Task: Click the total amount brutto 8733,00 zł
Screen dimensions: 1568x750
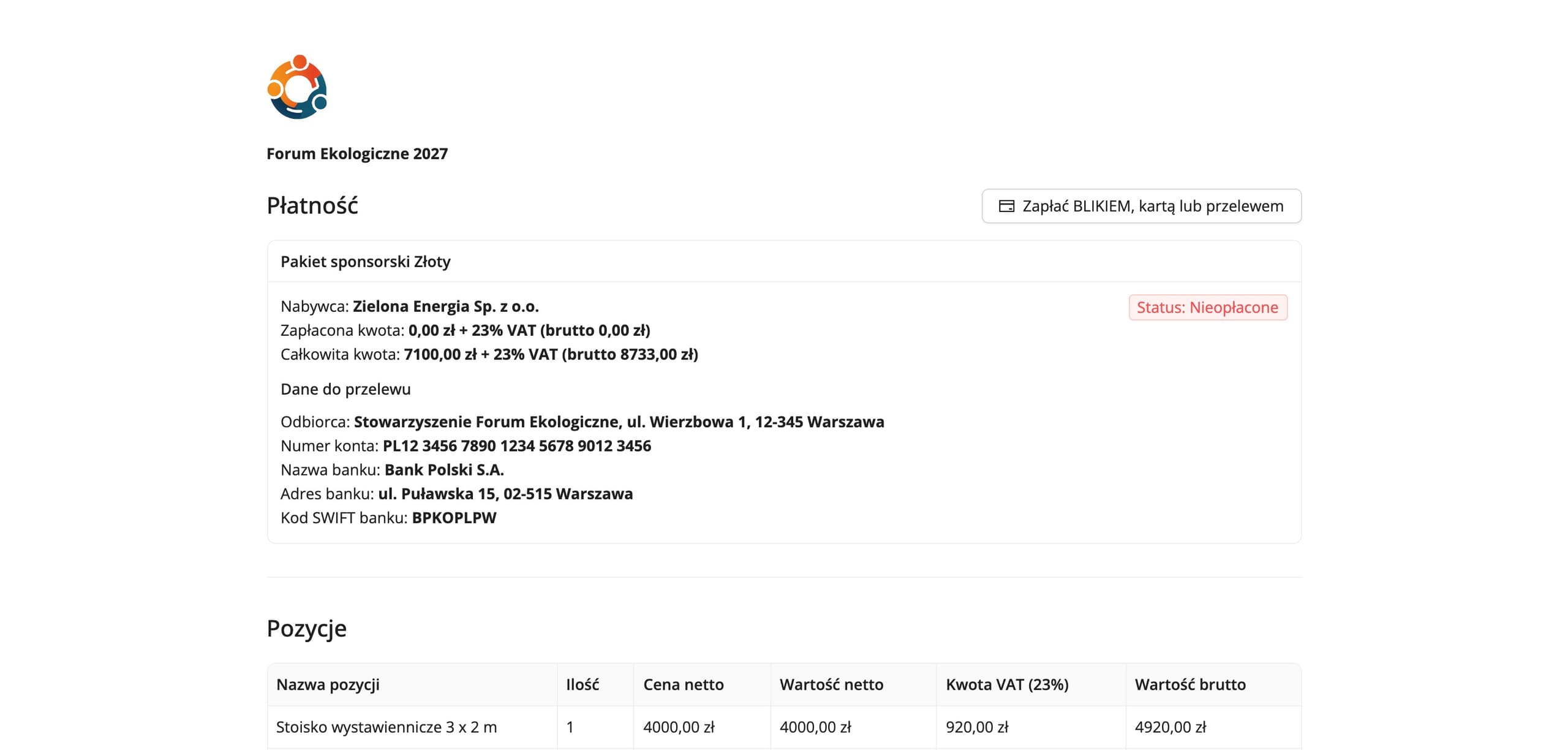Action: (x=631, y=354)
